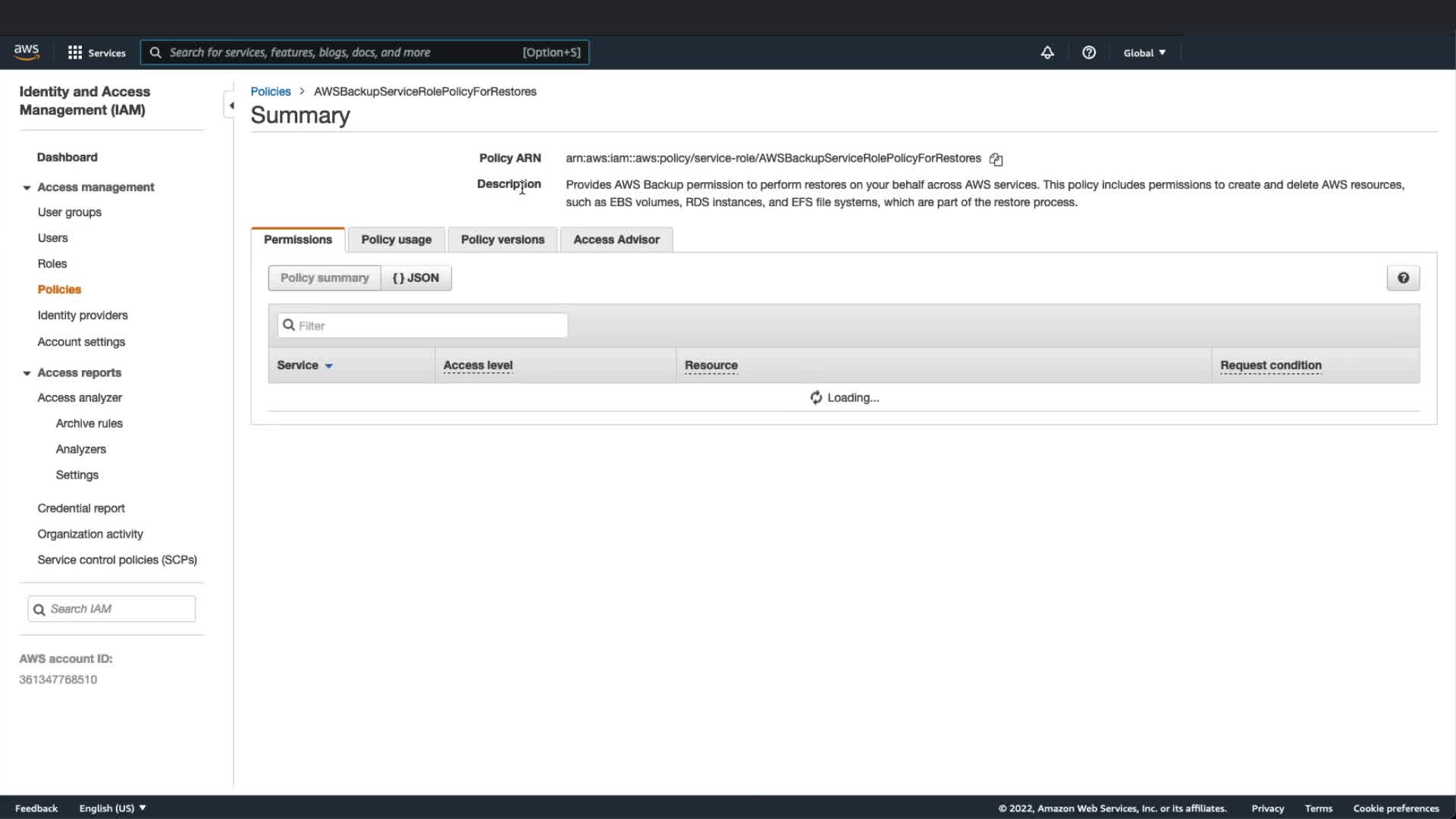Screen dimensions: 1456x819
Task: Open the notifications bell icon
Action: pos(1047,52)
